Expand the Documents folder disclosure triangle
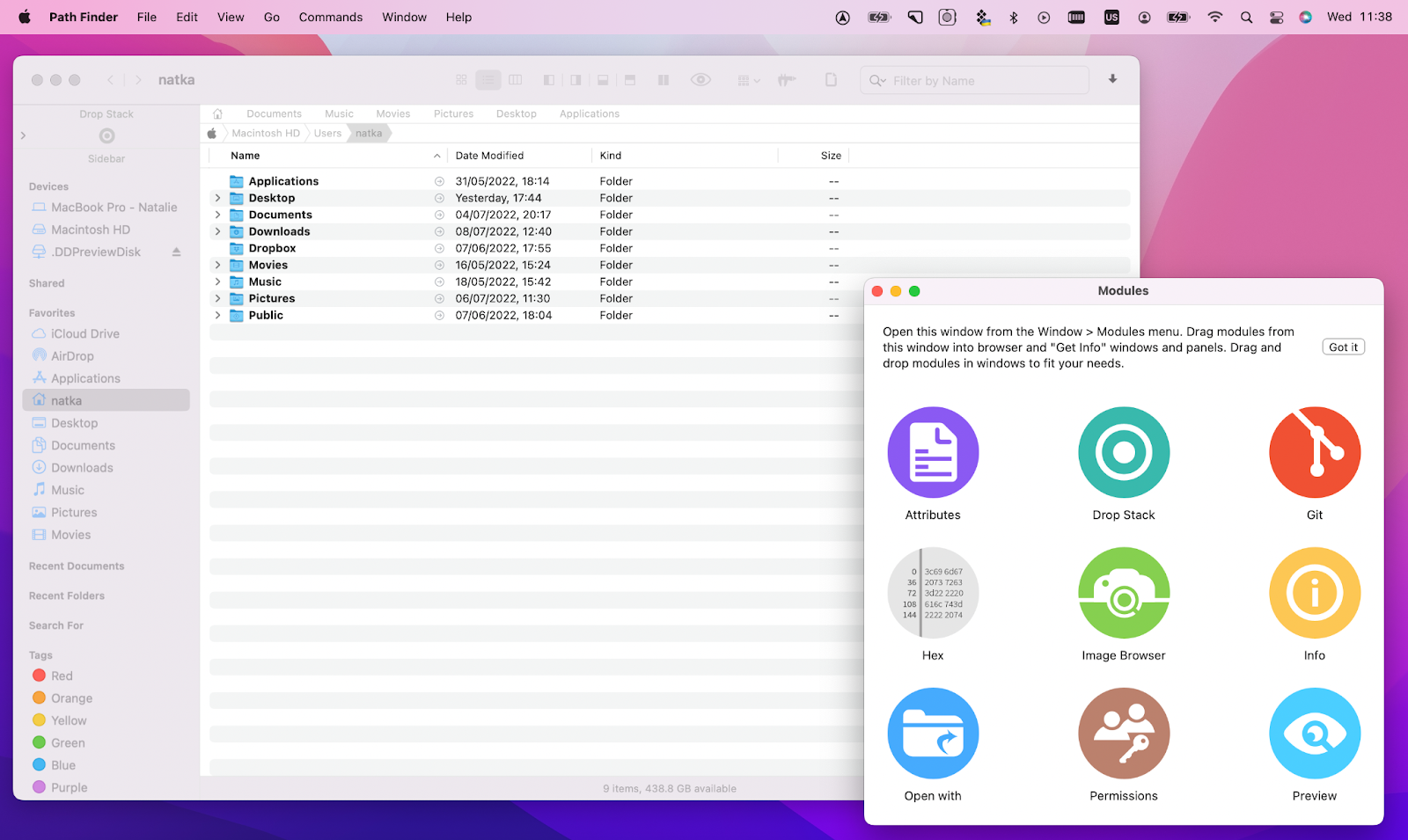1408x840 pixels. (x=217, y=214)
